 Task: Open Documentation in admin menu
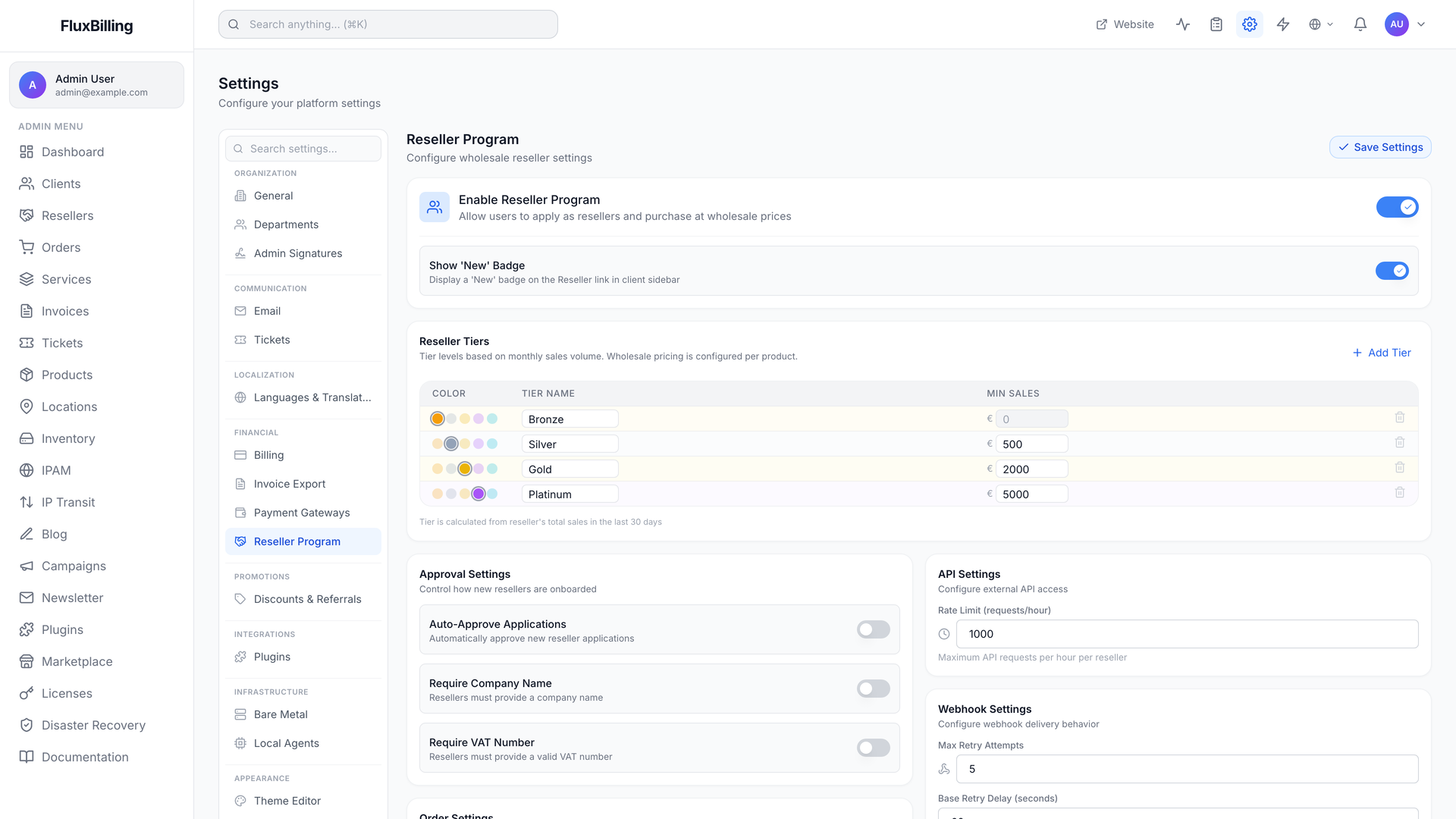coord(97,757)
